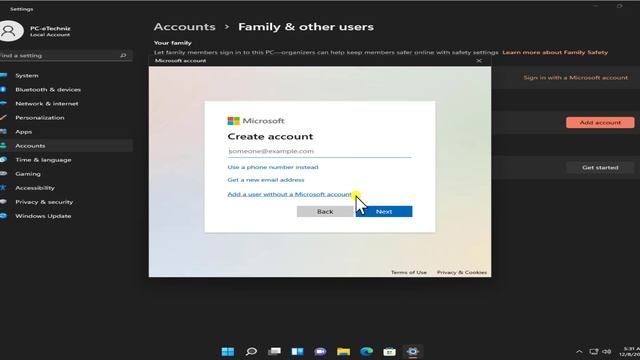Open the Privacy & Cookies link

coord(462,272)
